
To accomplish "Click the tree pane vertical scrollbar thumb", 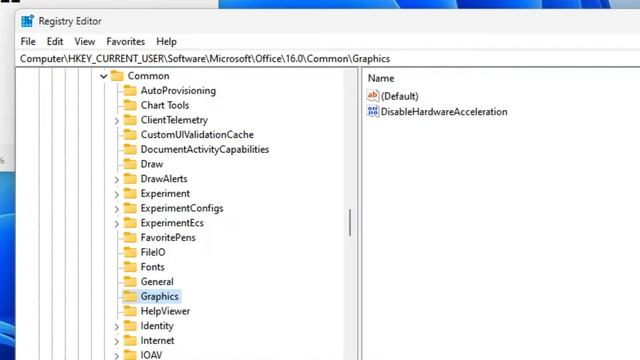I will point(350,222).
